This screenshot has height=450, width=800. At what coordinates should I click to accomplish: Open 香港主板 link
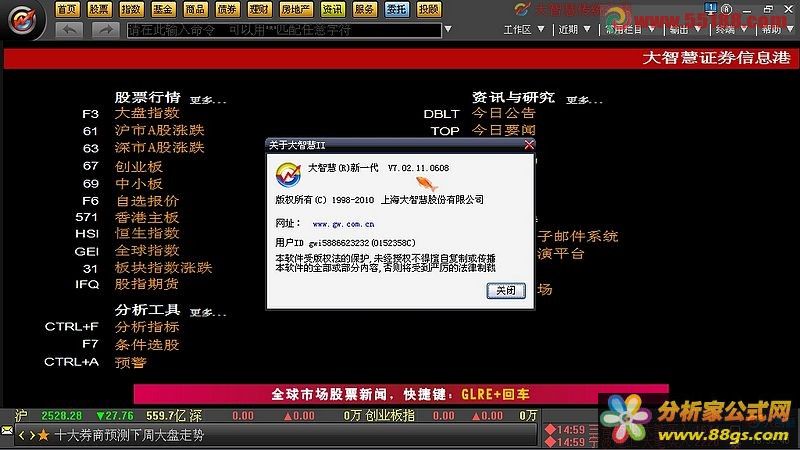click(147, 217)
